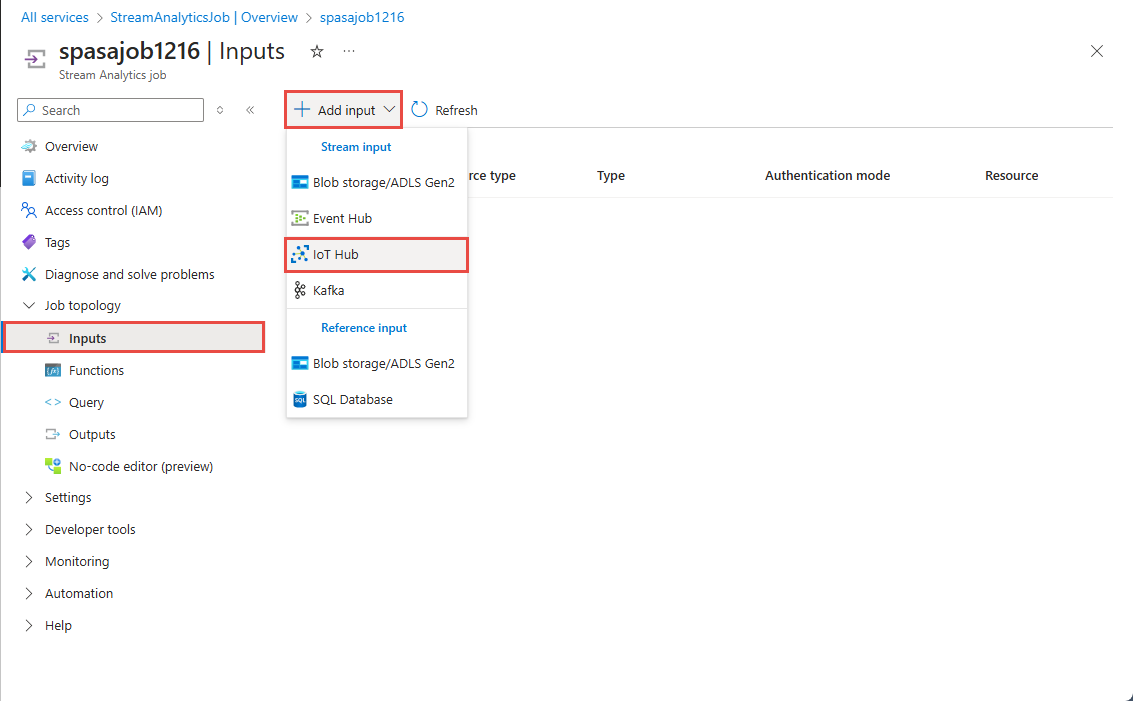Click the Access control (IAM) people icon
Image resolution: width=1133 pixels, height=701 pixels.
click(x=29, y=210)
